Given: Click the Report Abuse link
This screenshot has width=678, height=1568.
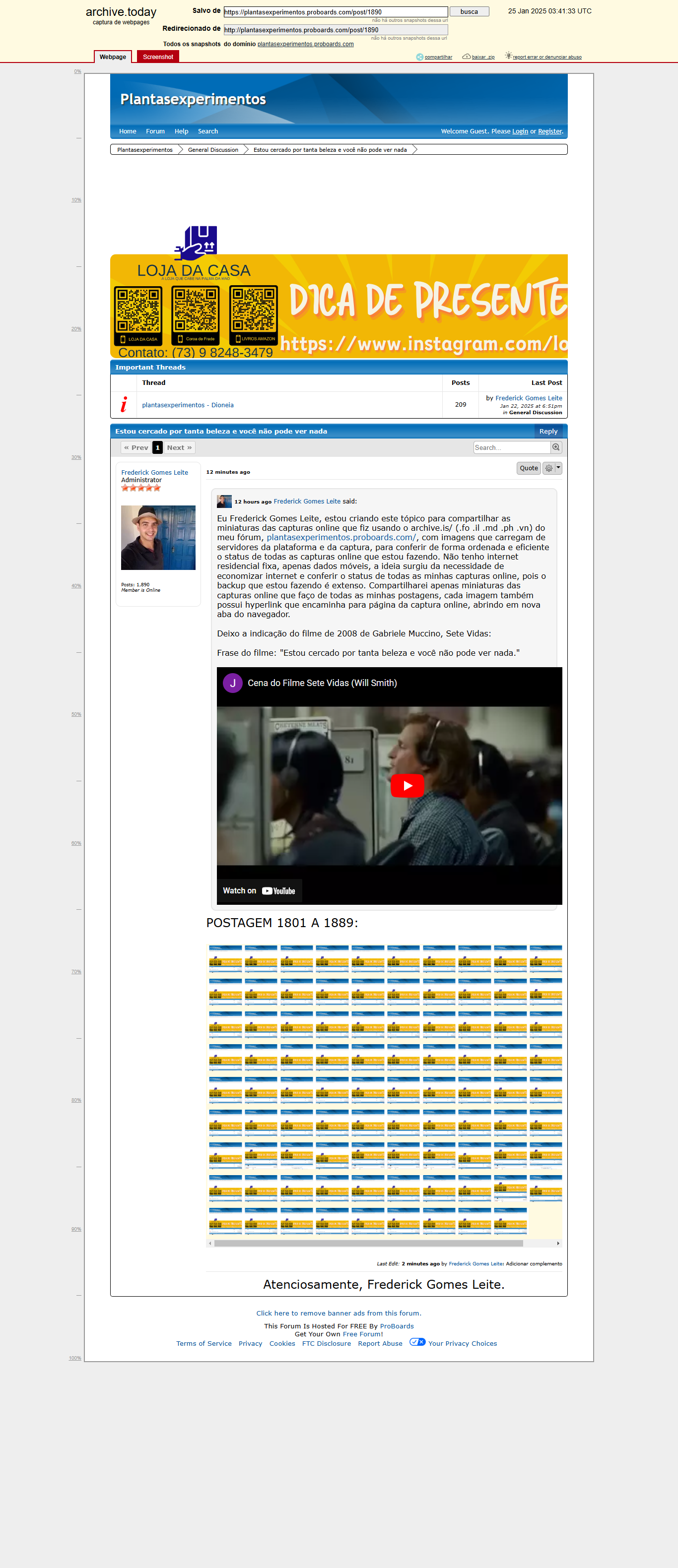Looking at the screenshot, I should click(380, 1343).
